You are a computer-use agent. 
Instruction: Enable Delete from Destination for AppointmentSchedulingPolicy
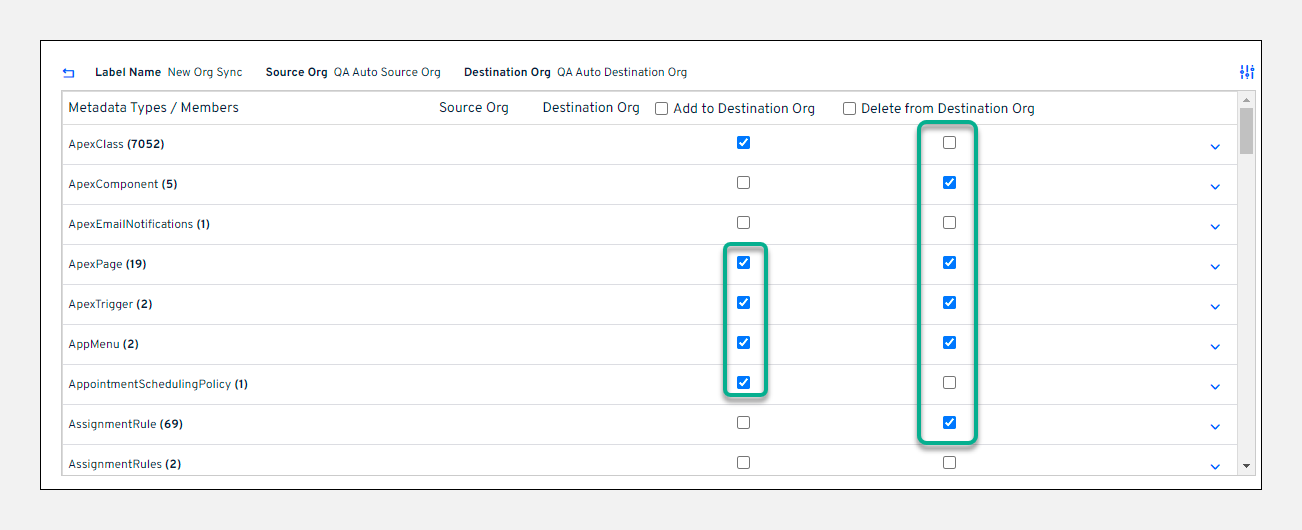tap(949, 383)
